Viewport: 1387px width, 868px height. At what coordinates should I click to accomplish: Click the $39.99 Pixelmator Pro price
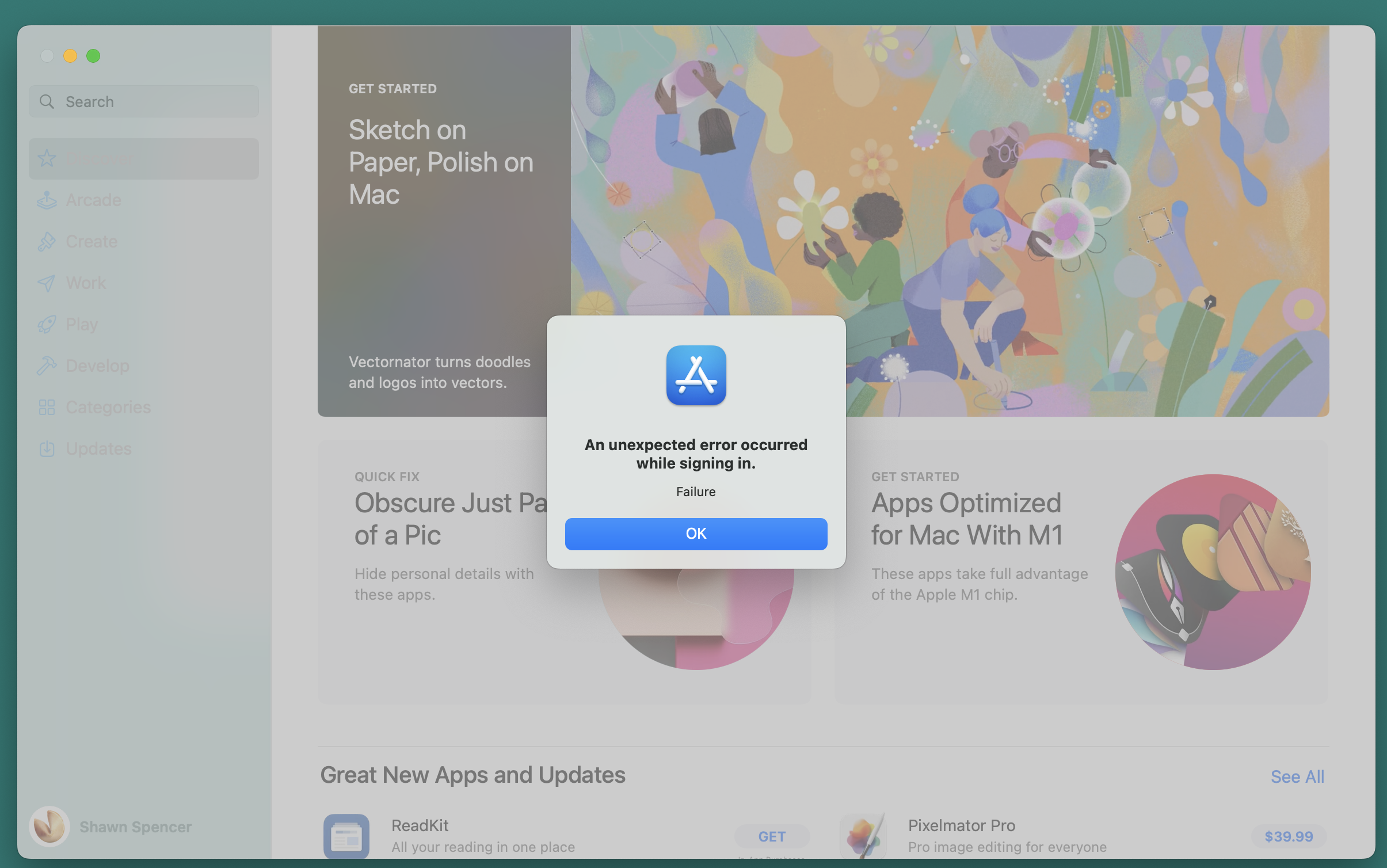[x=1288, y=836]
